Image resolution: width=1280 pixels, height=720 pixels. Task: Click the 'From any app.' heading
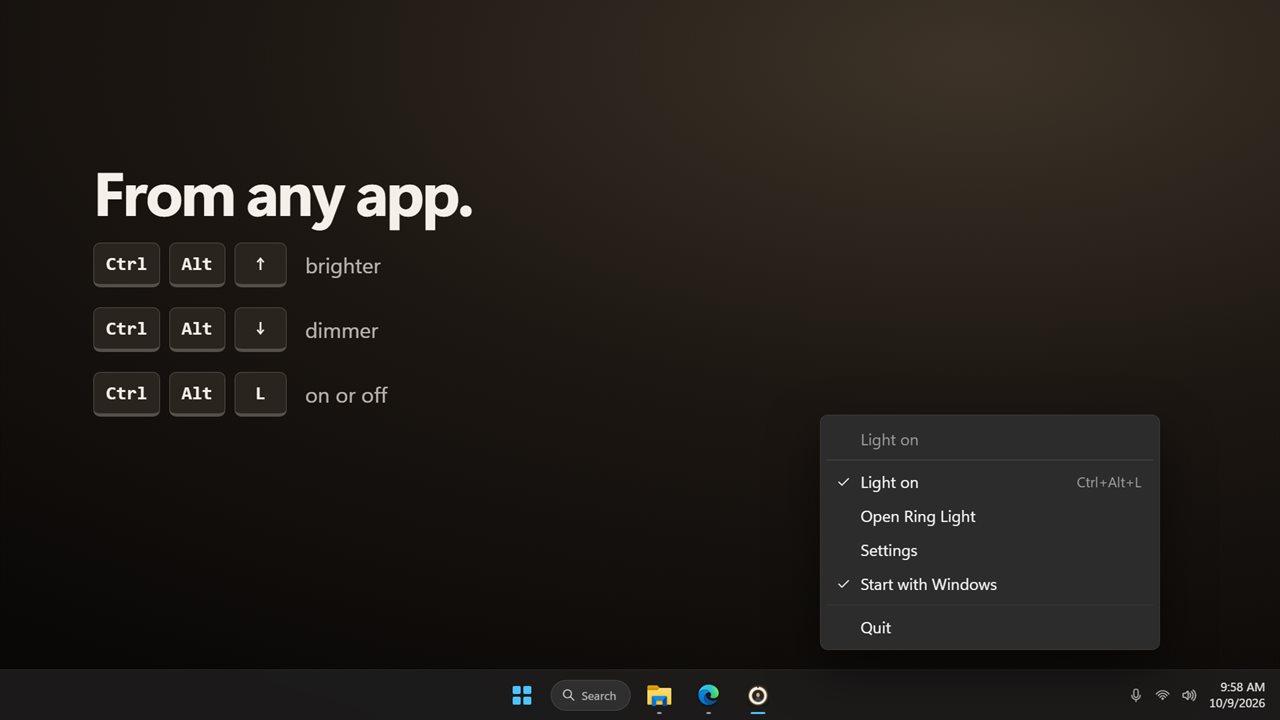(283, 196)
